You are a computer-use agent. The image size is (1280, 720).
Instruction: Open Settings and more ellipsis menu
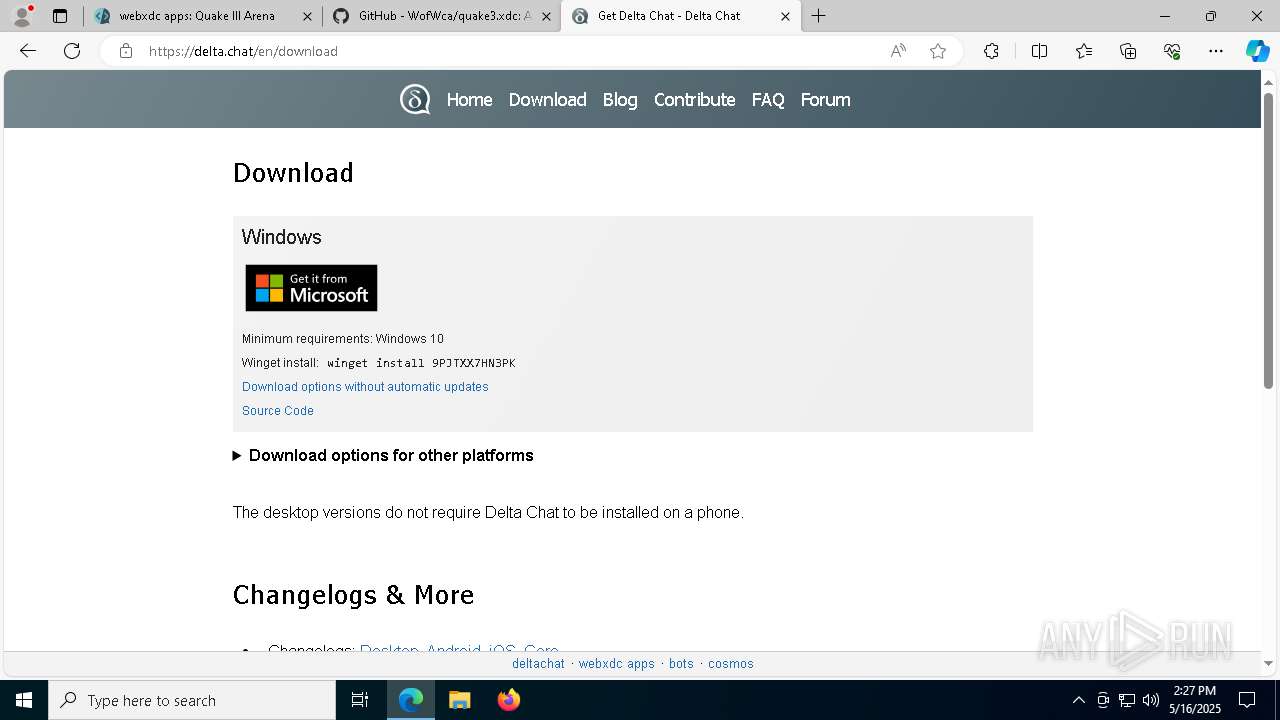(1216, 51)
